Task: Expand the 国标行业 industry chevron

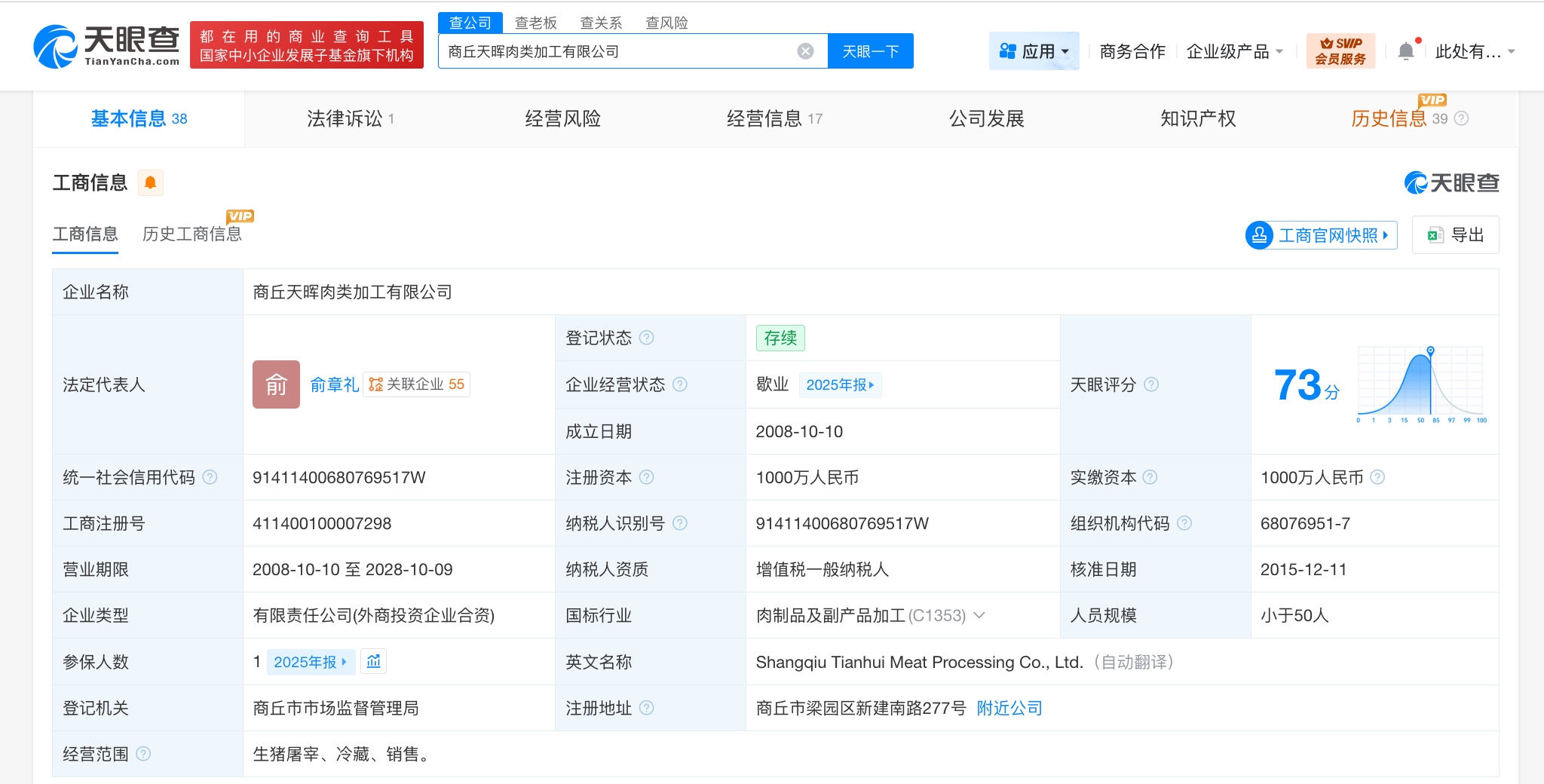Action: pyautogui.click(x=979, y=615)
